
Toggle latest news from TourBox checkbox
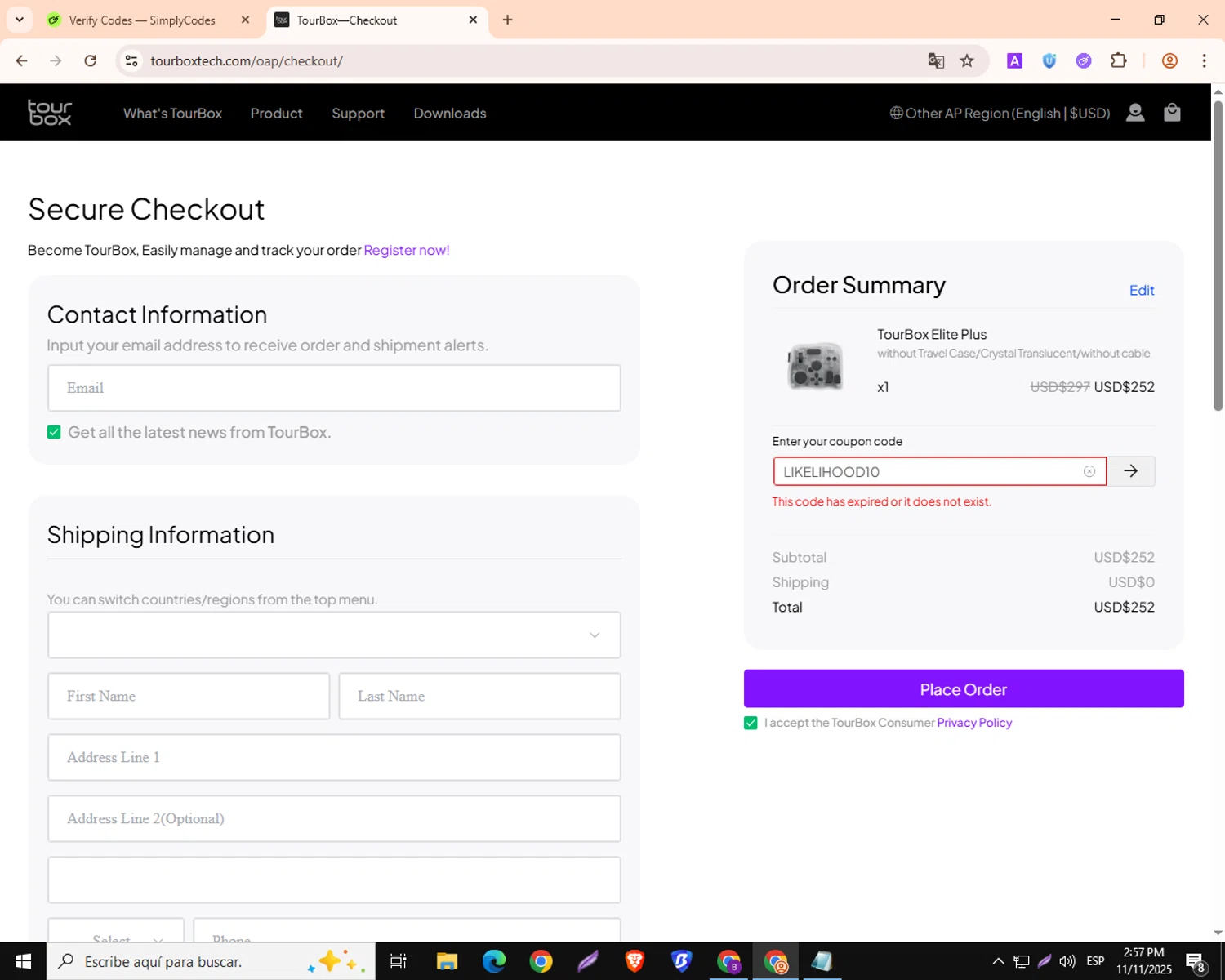pos(54,432)
